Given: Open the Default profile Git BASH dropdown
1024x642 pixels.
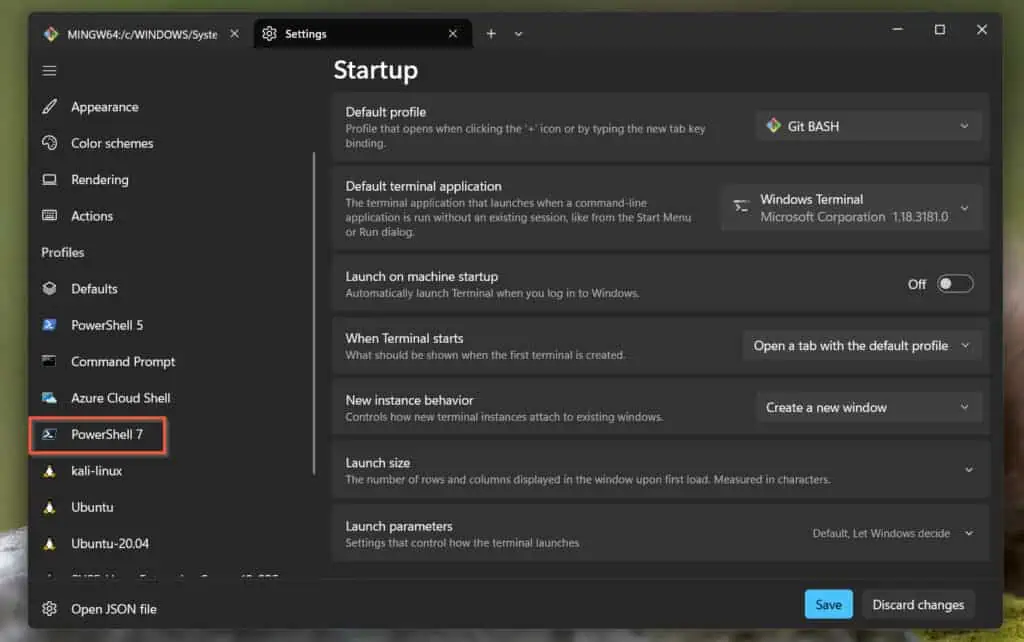Looking at the screenshot, I should tap(869, 126).
